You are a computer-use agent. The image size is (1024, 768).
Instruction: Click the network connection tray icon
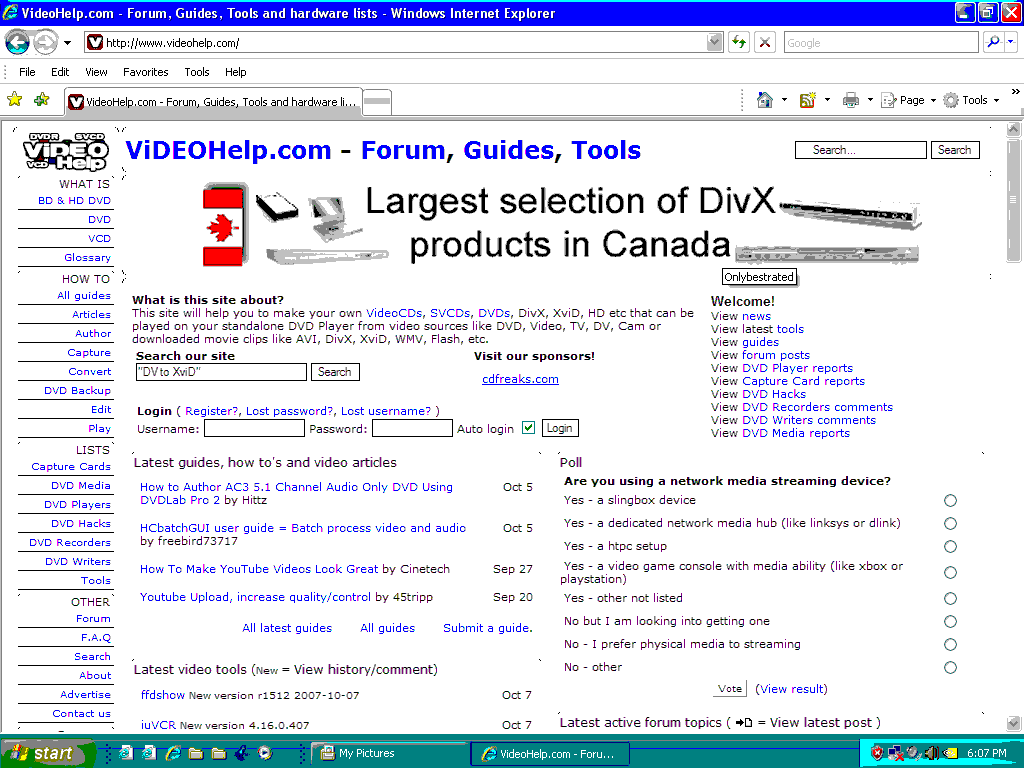pyautogui.click(x=895, y=753)
